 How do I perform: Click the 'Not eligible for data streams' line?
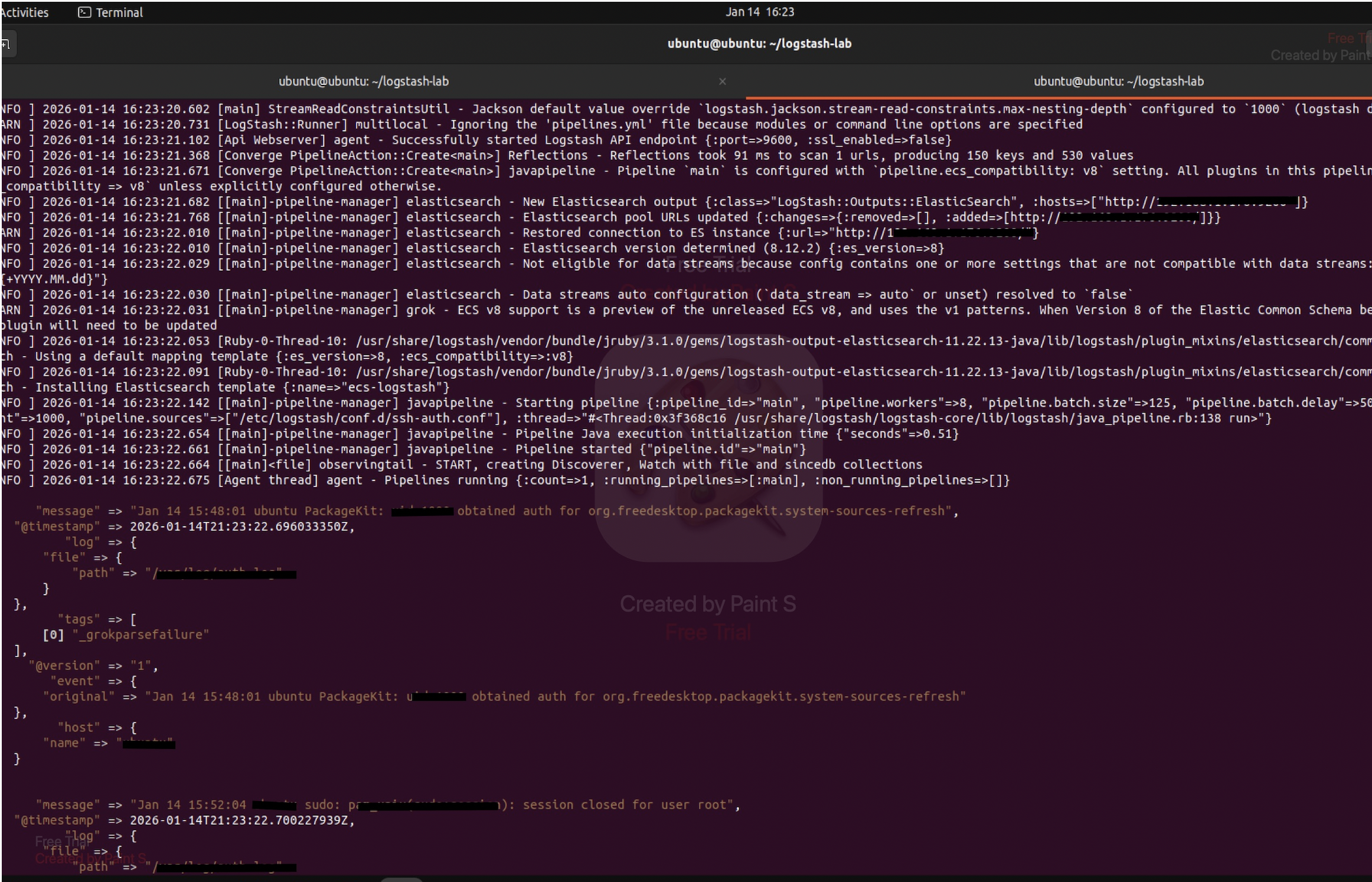pos(685,264)
